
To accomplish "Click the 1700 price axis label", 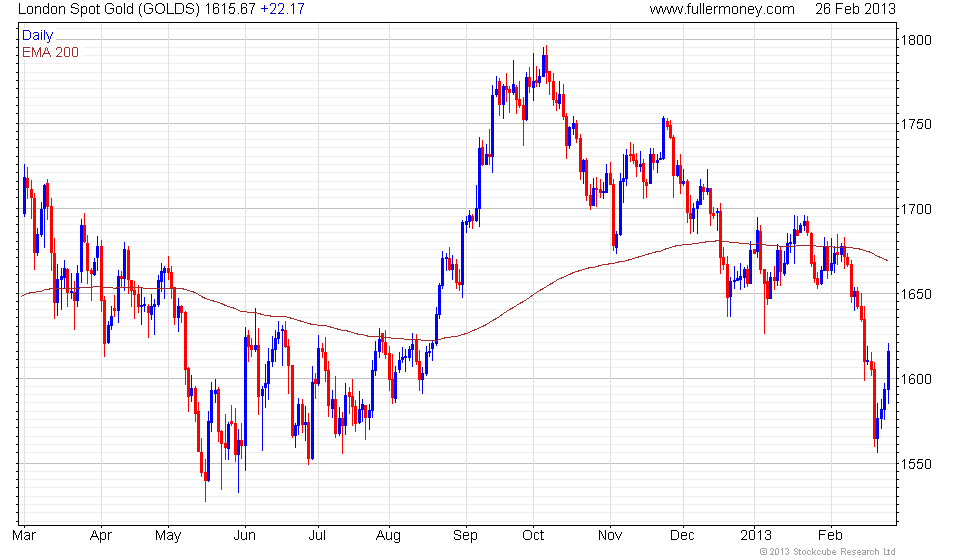I will click(x=916, y=209).
